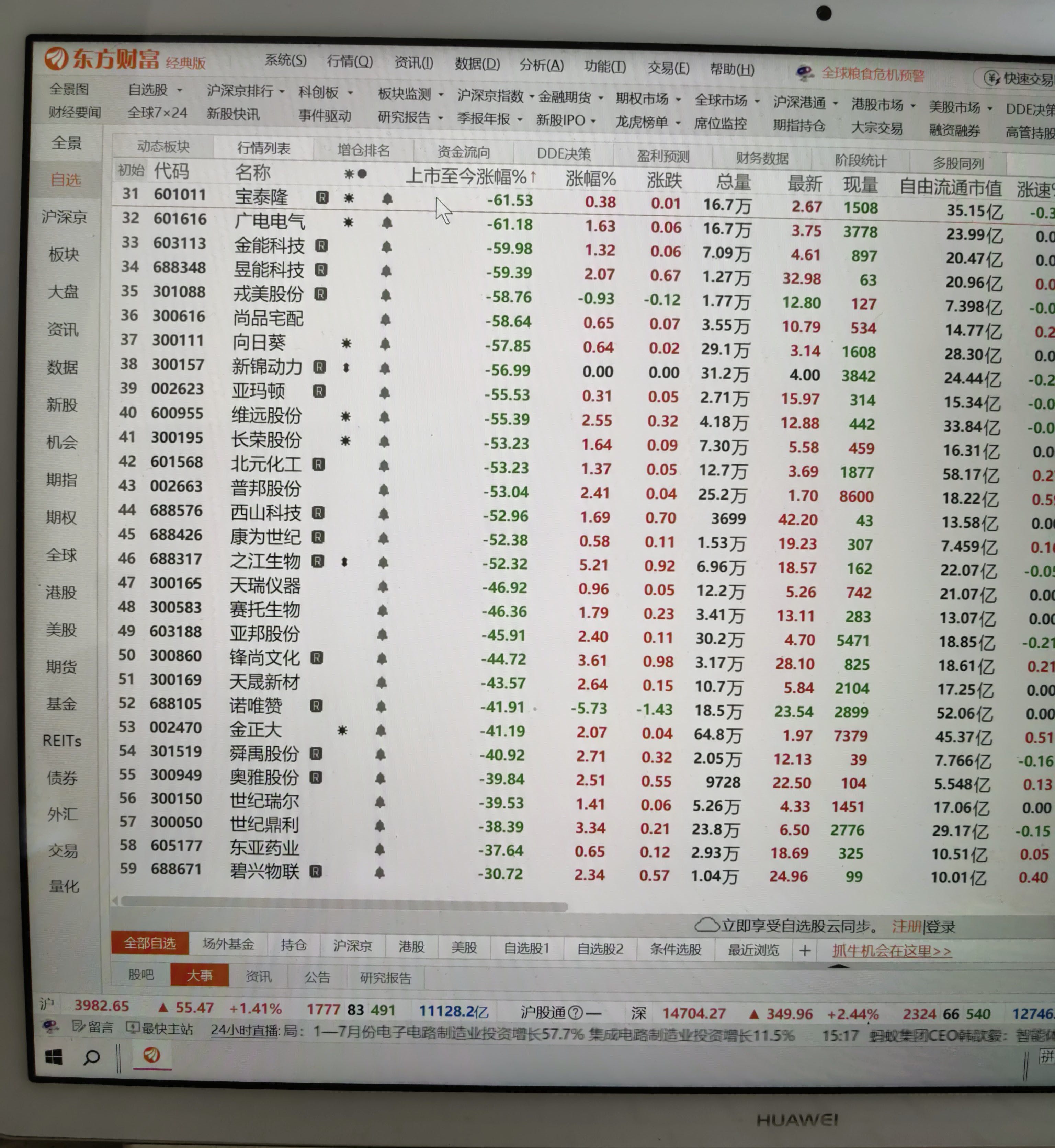Image resolution: width=1055 pixels, height=1148 pixels.
Task: Open the 抓牛机会在这里>> link
Action: tap(892, 951)
